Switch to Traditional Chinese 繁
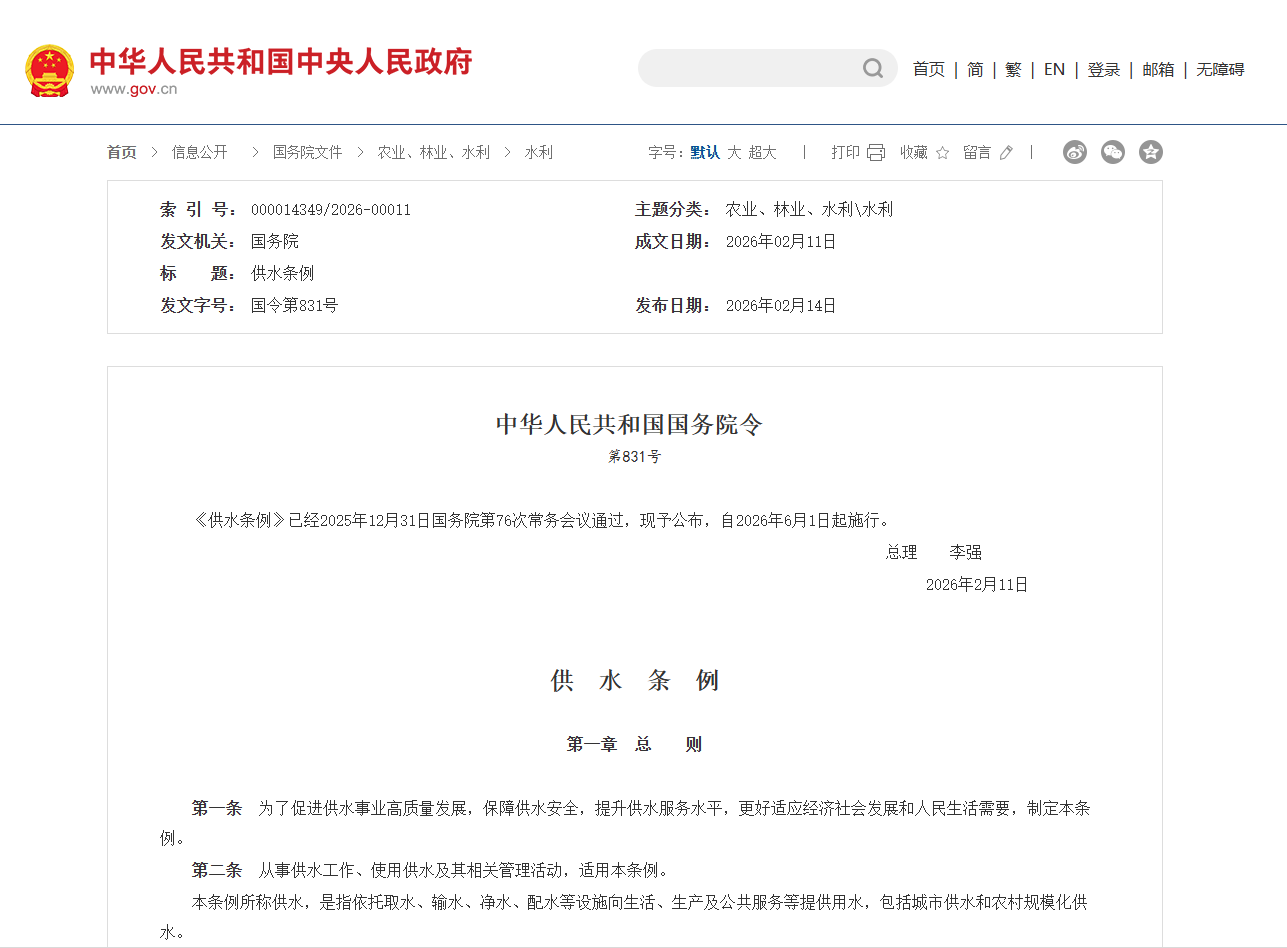The height and width of the screenshot is (948, 1287). [x=1013, y=69]
